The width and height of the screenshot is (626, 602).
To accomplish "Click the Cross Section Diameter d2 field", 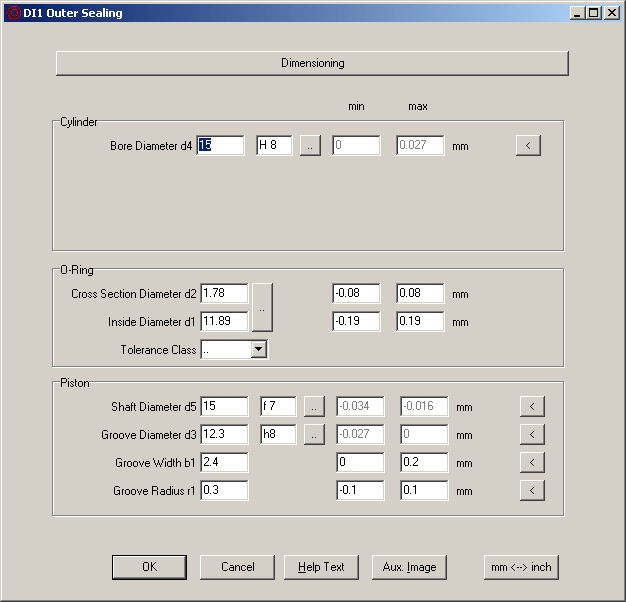I will coord(224,294).
